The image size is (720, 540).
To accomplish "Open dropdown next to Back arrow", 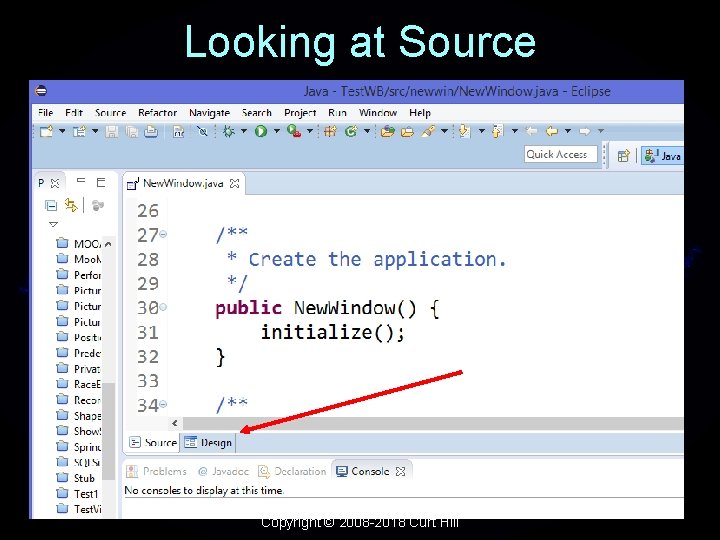I will click(568, 131).
